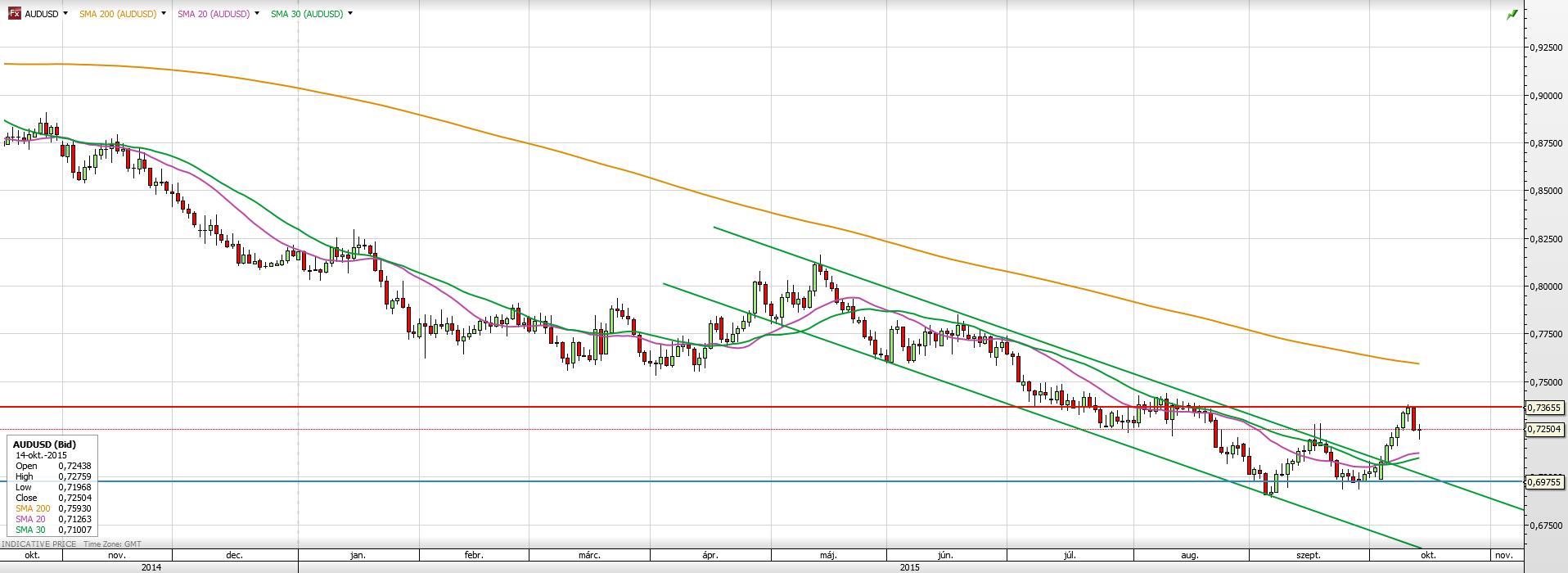1568x573 pixels.
Task: Click the INDICATIVE PRICE label
Action: (x=39, y=544)
